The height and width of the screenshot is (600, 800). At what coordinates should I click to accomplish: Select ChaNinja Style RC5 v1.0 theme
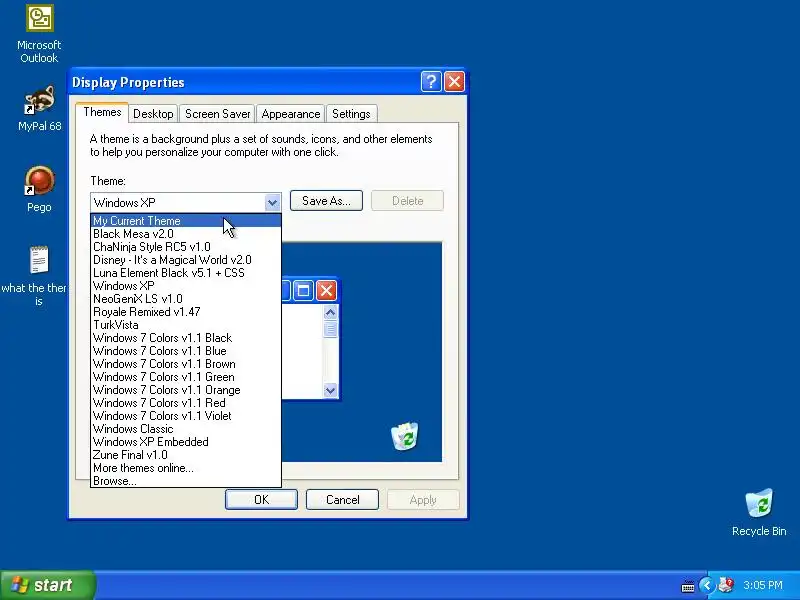tap(186, 247)
